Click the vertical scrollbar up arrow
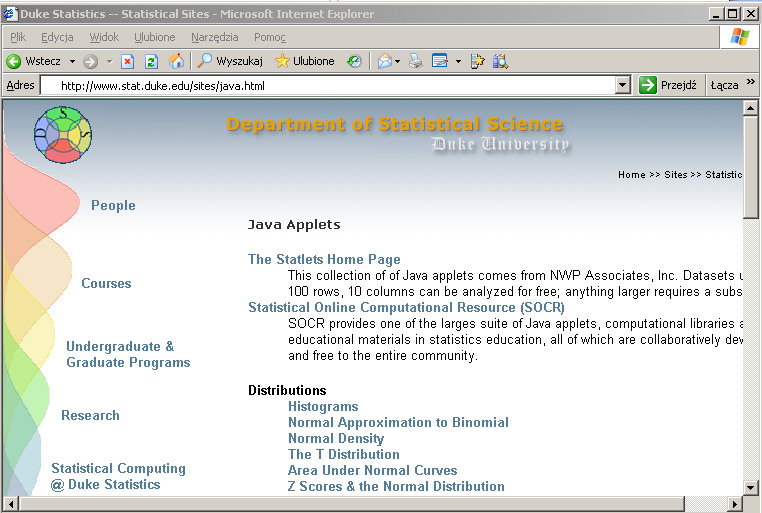The image size is (762, 513). pos(750,108)
